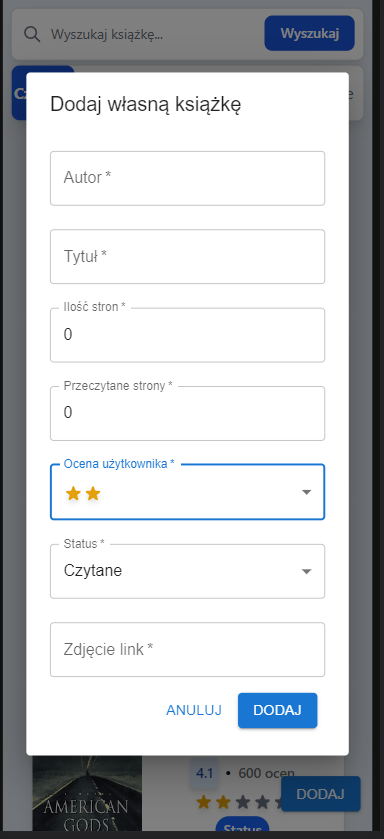Click the Ilość stron number field

(188, 335)
